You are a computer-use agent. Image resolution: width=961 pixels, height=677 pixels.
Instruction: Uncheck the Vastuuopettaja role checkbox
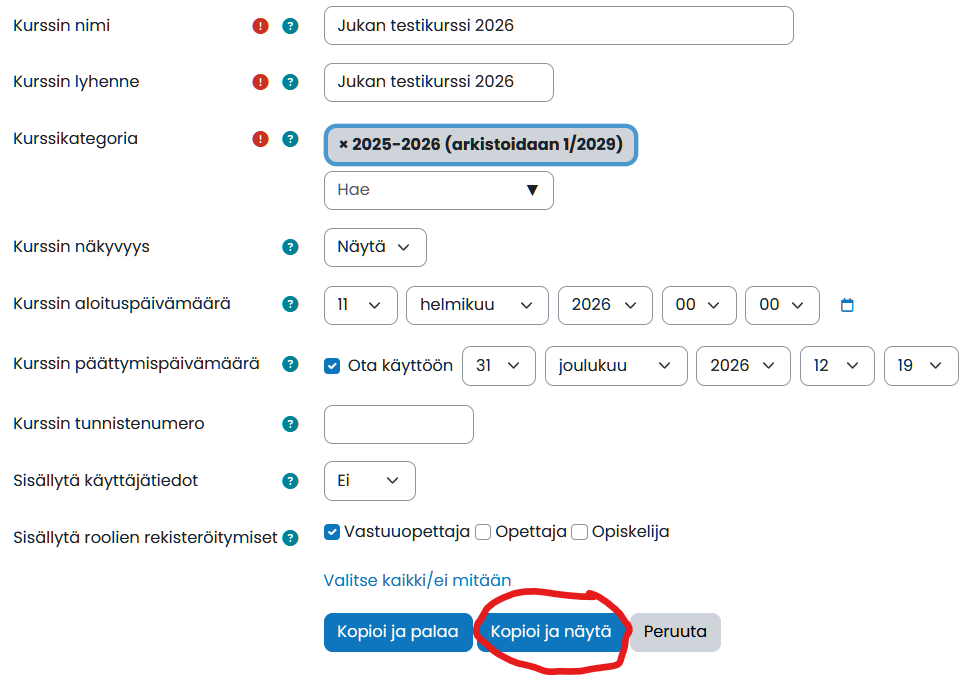pos(332,532)
